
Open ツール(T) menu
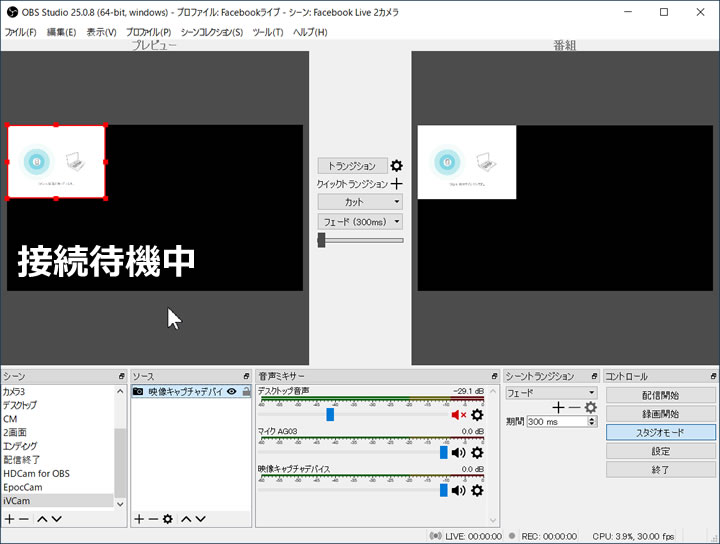point(268,32)
